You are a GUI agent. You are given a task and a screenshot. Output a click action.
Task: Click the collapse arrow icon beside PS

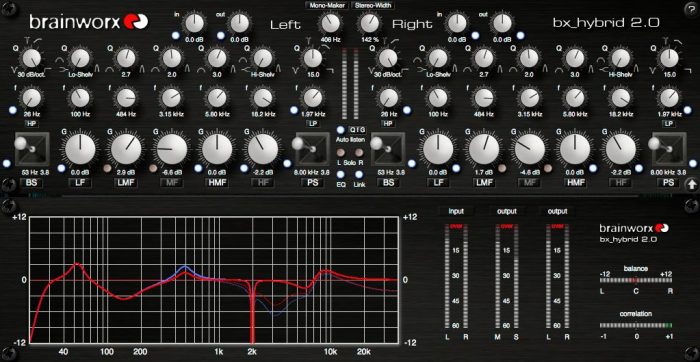[x=692, y=183]
